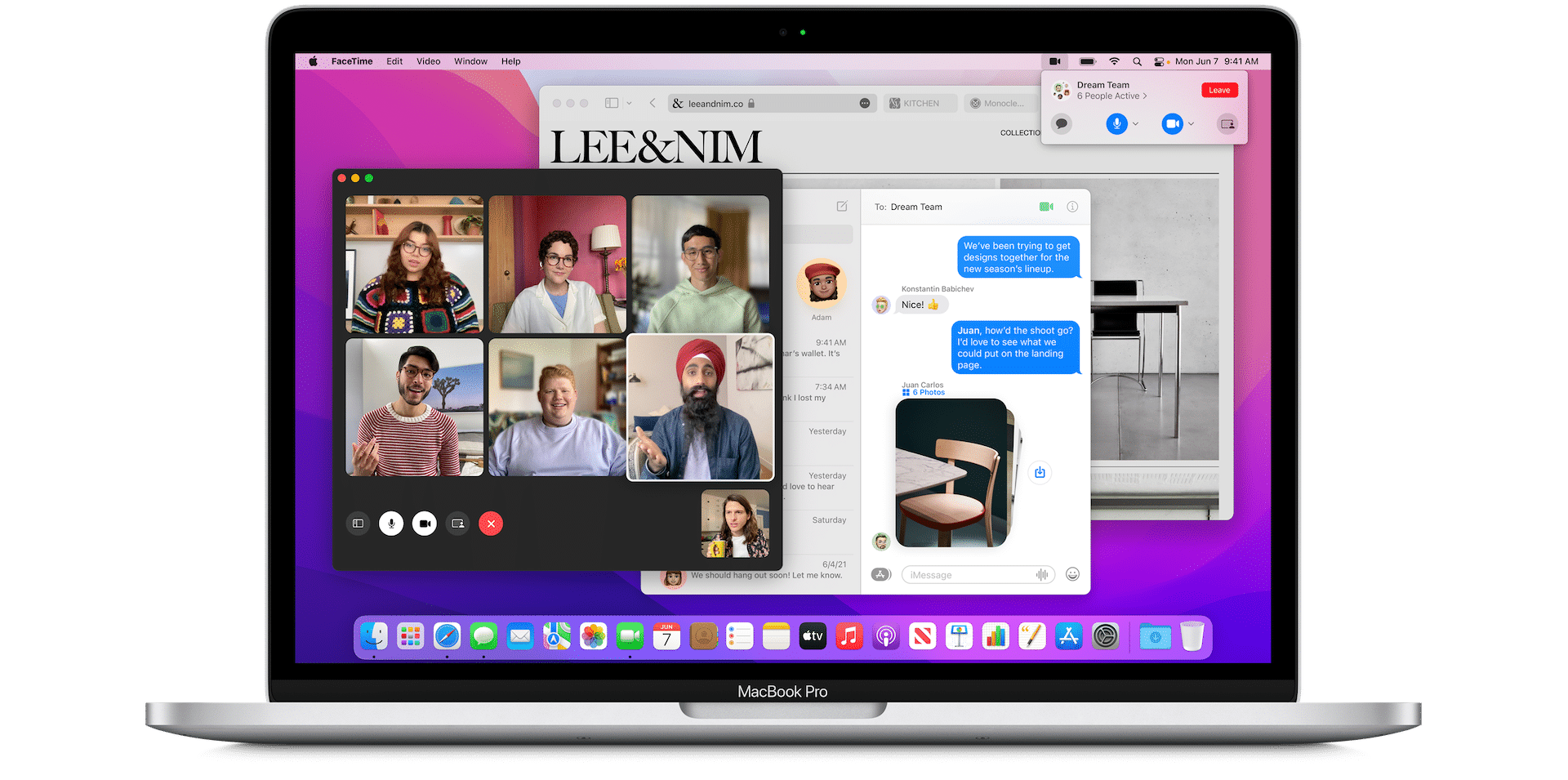This screenshot has height=780, width=1568.
Task: Start a FaceTime video call from the Messages header
Action: pos(1046,207)
